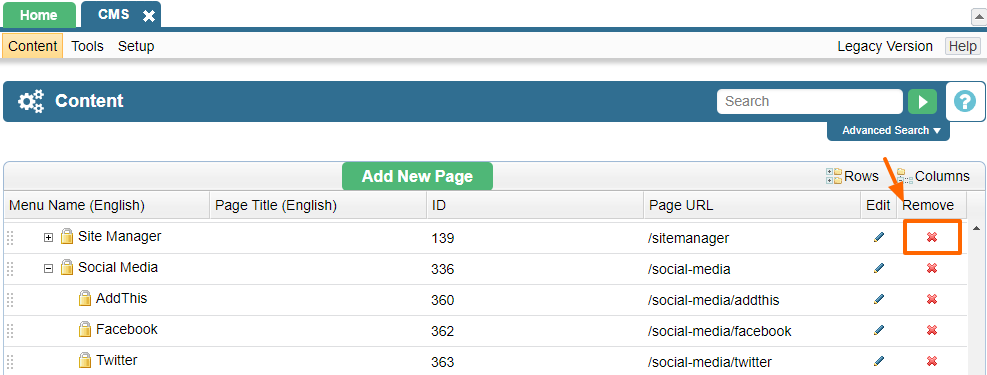987x375 pixels.
Task: Open the Rows options
Action: pyautogui.click(x=852, y=176)
